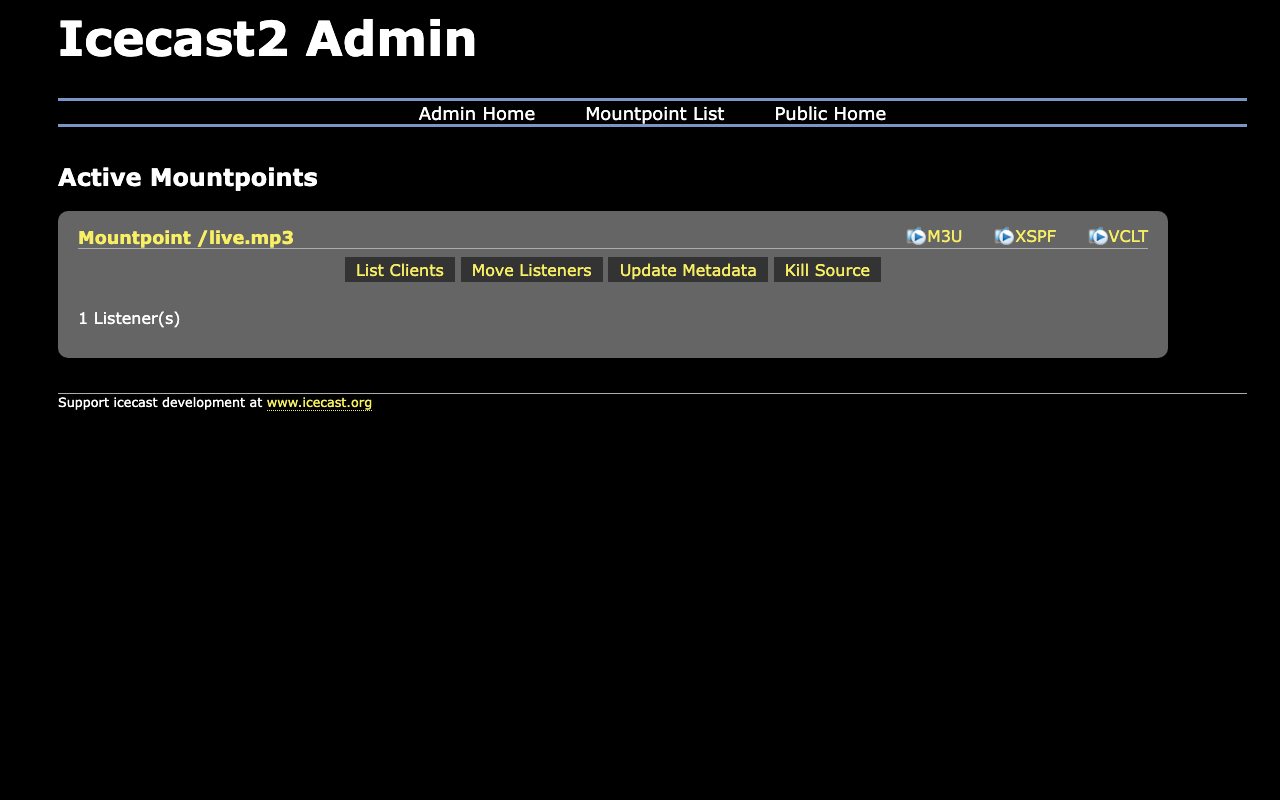
Task: Open the M3U playlist link
Action: coord(944,237)
